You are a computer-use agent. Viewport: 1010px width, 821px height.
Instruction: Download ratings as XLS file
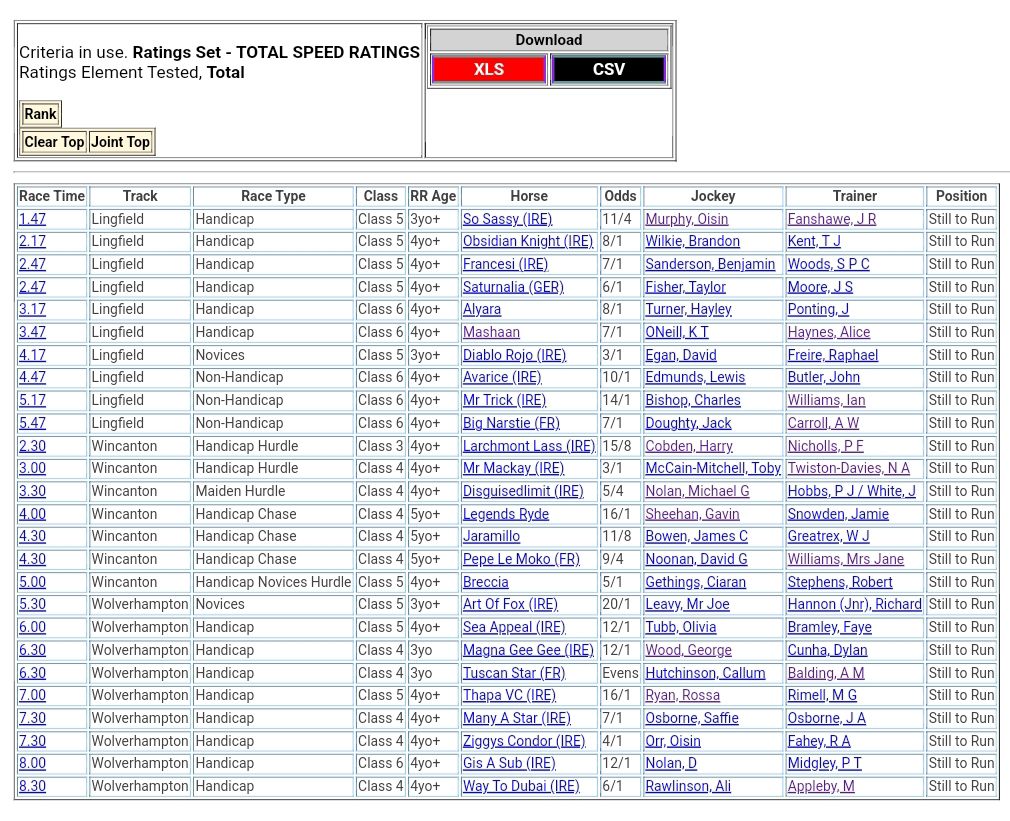(488, 69)
